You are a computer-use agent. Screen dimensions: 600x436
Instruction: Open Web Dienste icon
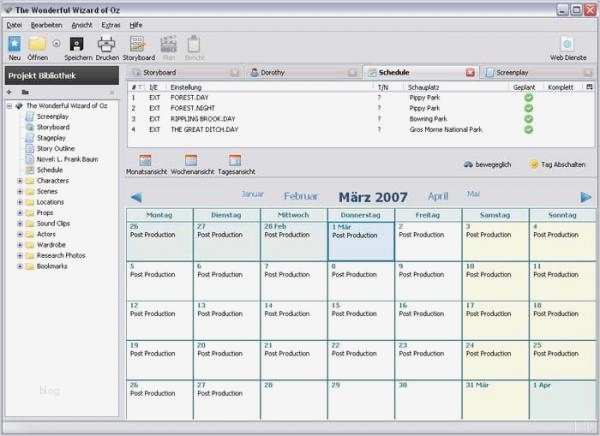567,44
